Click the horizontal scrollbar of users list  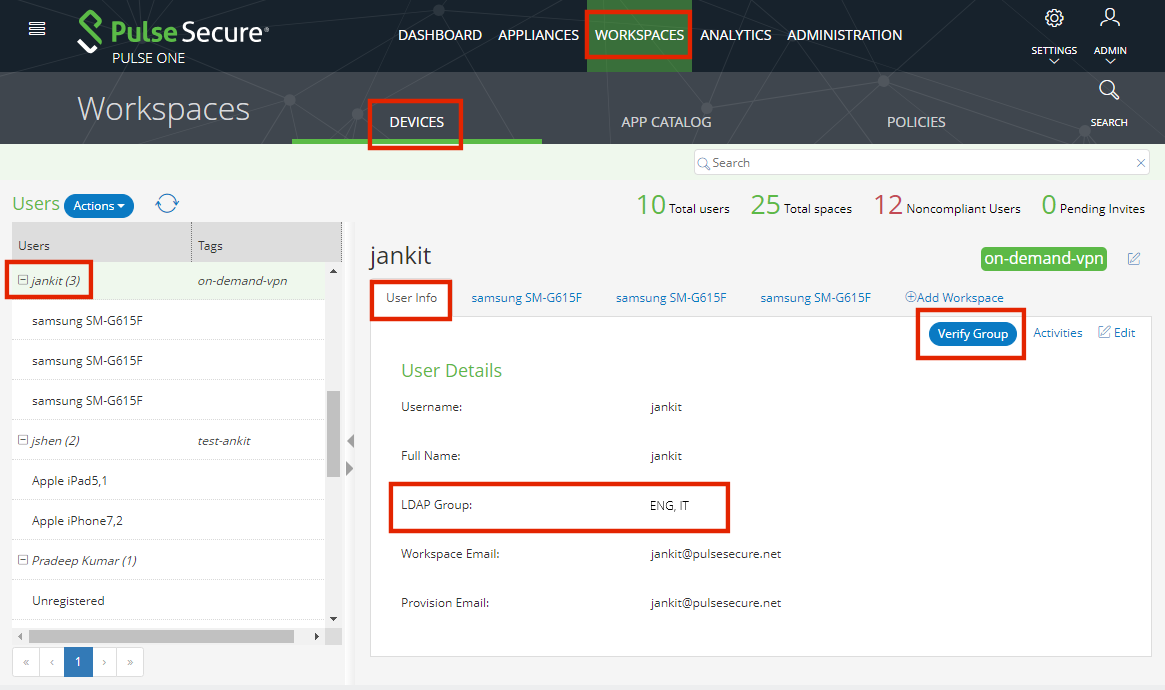[x=161, y=637]
